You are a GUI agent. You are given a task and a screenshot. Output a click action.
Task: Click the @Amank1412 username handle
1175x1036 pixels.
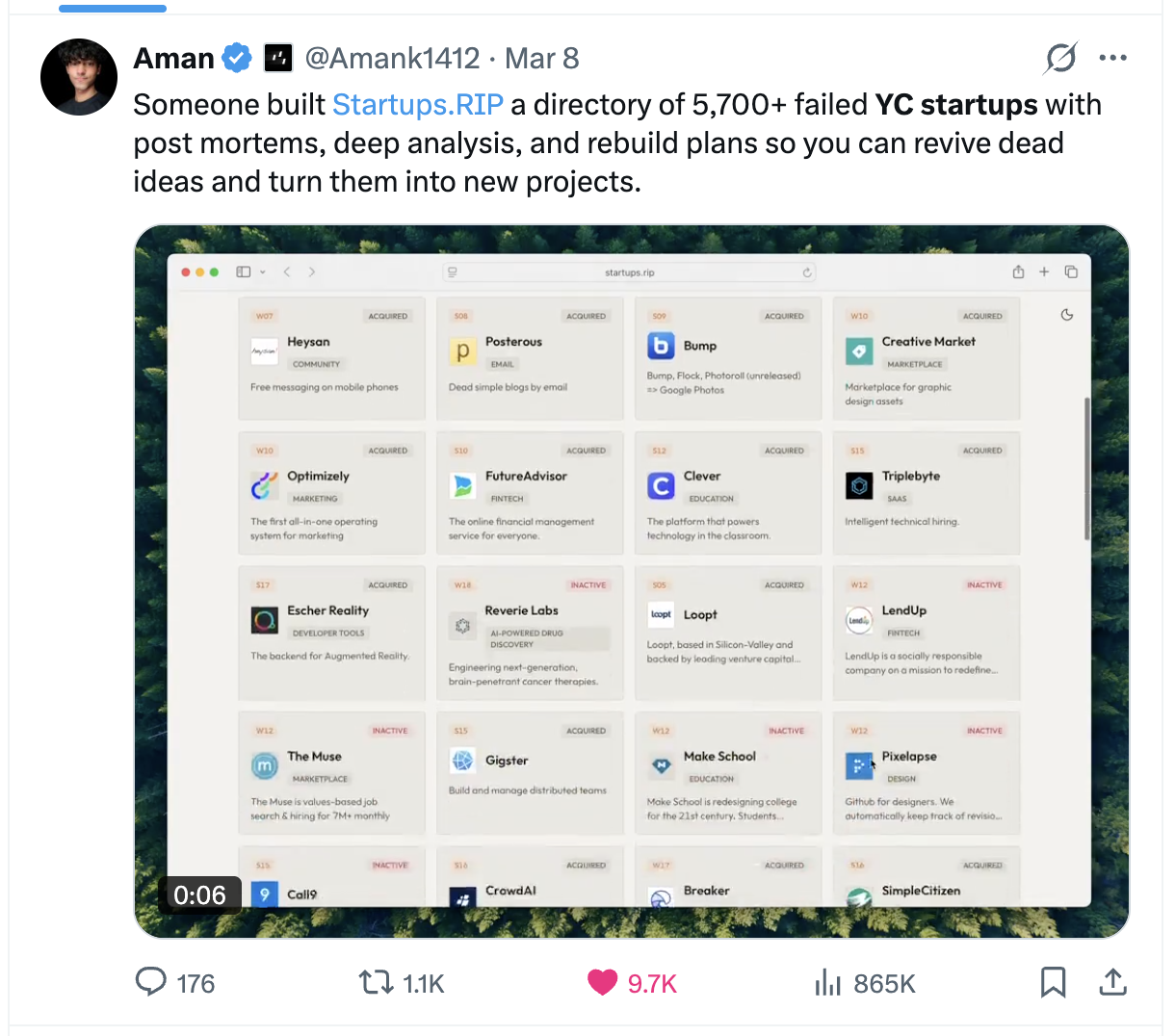click(392, 58)
